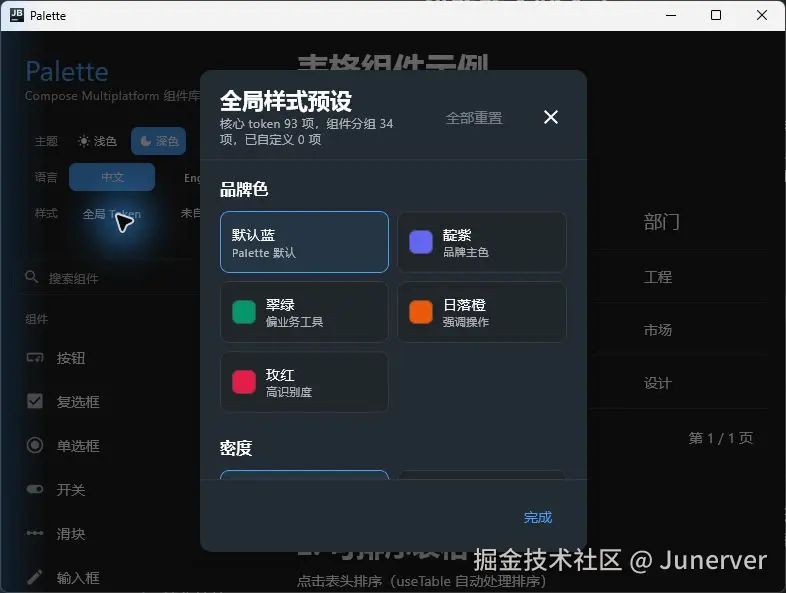Viewport: 786px width, 593px height.
Task: Click the radio icon beside 单选框
Action: 35,445
